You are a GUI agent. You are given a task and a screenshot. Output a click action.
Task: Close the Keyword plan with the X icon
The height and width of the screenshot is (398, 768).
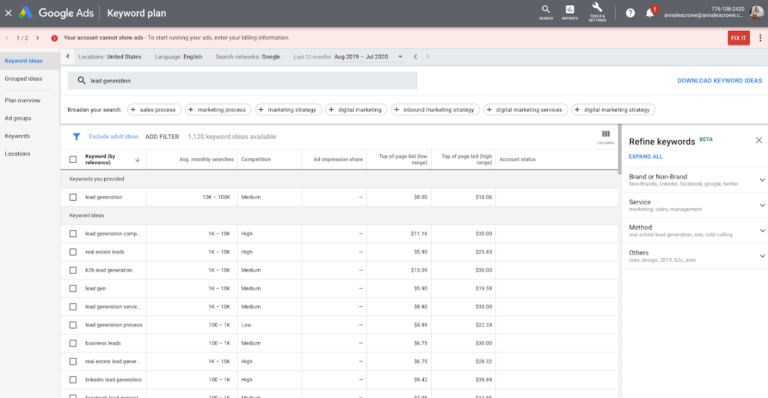point(8,13)
